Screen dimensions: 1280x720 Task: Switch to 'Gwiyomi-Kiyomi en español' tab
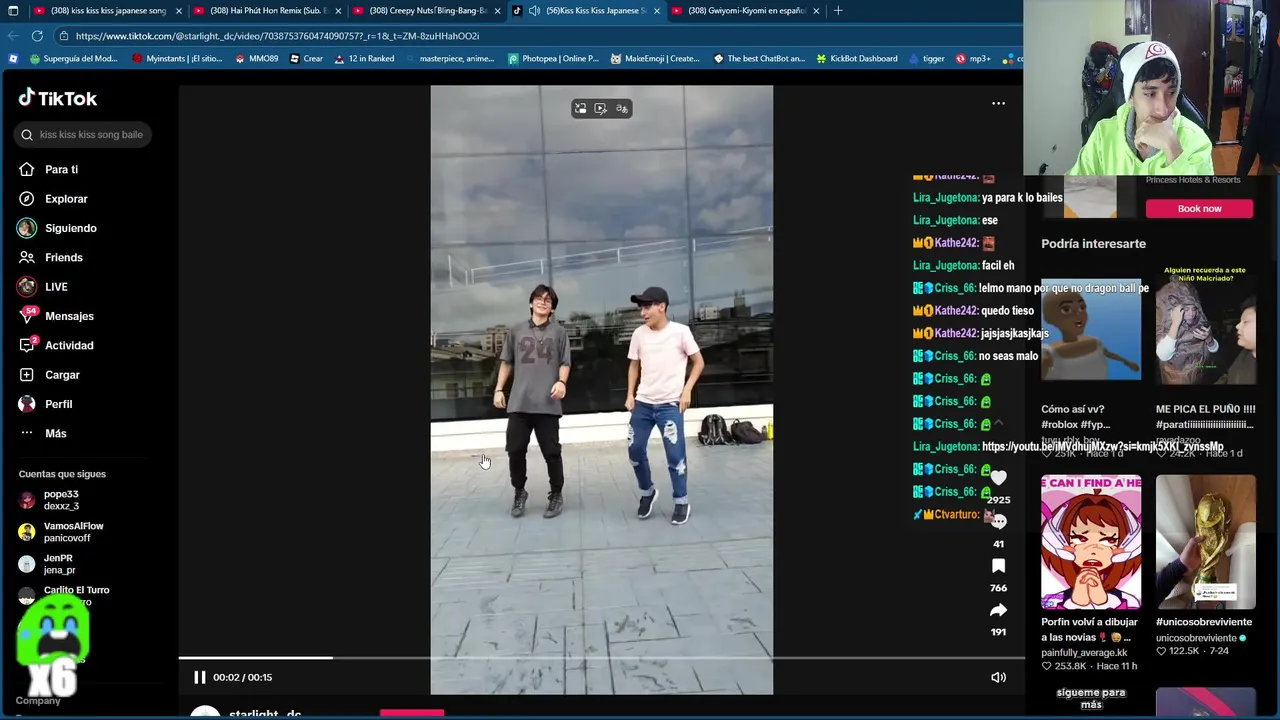coord(745,11)
